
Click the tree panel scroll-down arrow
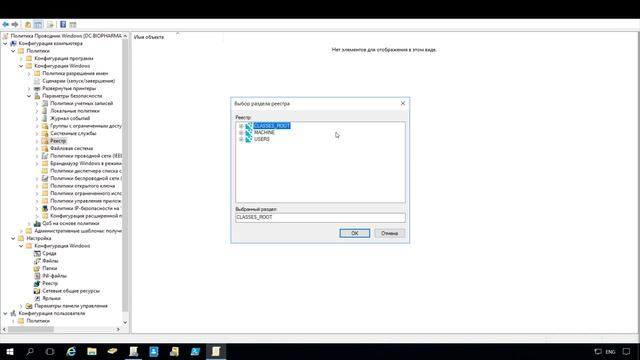point(125,322)
